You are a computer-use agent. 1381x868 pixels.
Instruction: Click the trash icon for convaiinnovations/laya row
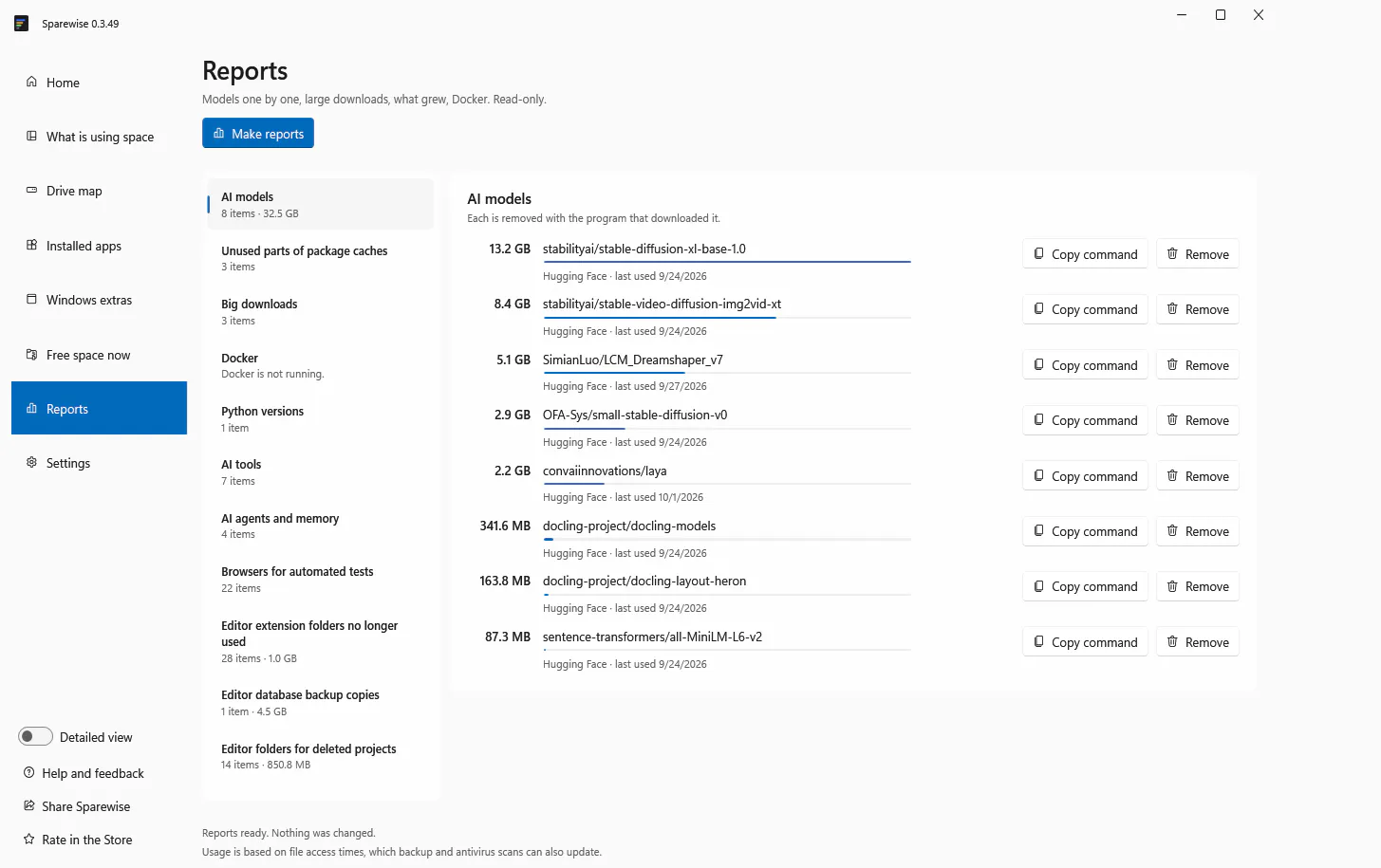click(x=1172, y=475)
